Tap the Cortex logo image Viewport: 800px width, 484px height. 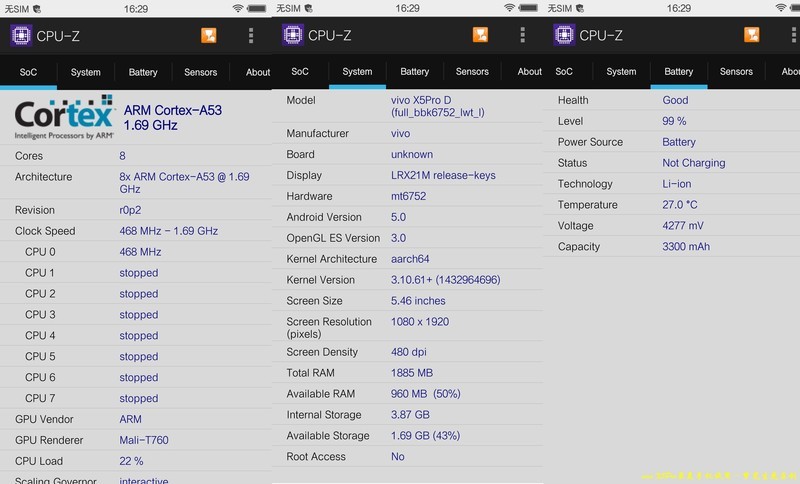coord(64,117)
